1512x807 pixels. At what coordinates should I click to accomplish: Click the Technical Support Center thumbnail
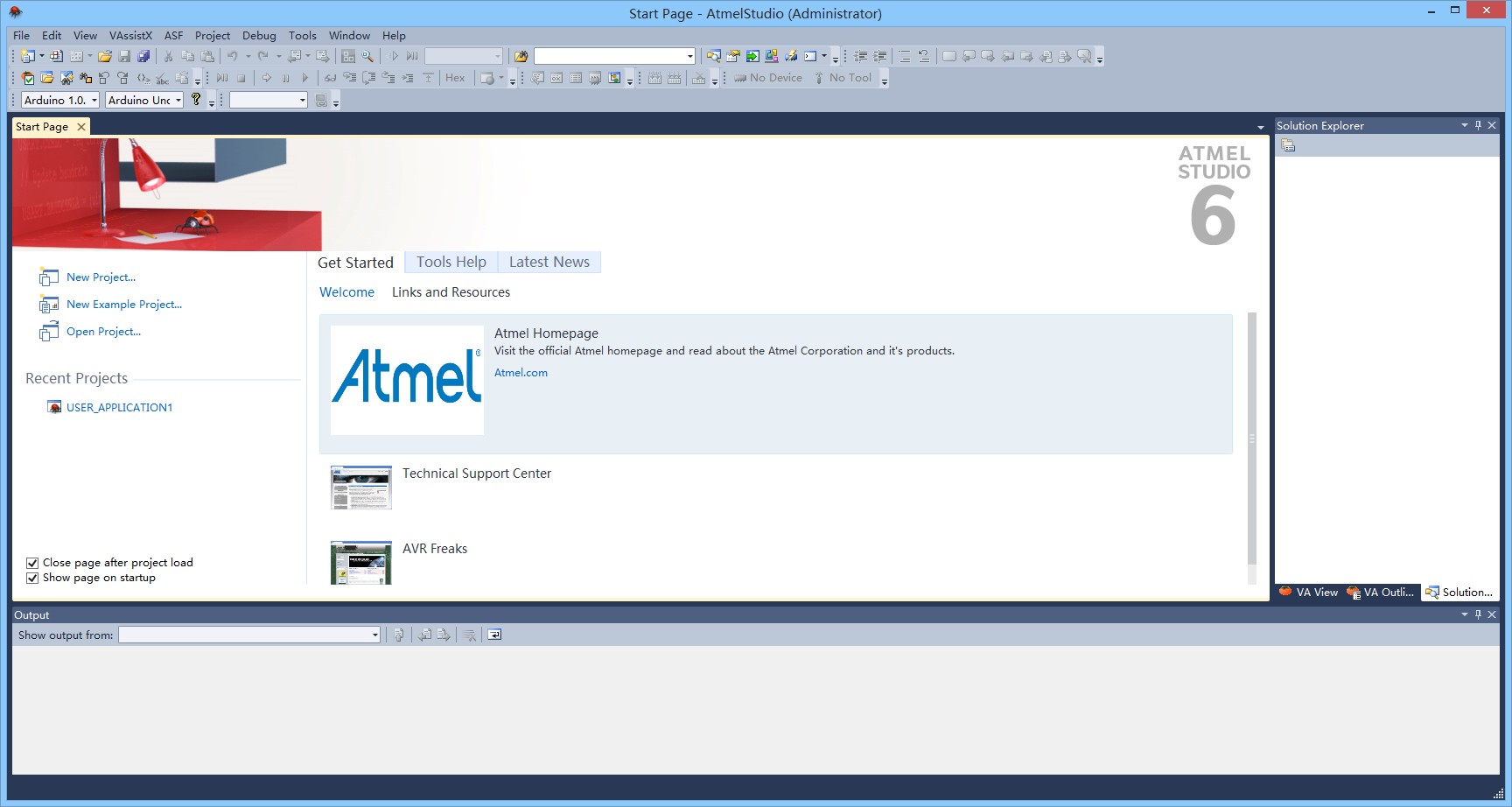point(360,488)
